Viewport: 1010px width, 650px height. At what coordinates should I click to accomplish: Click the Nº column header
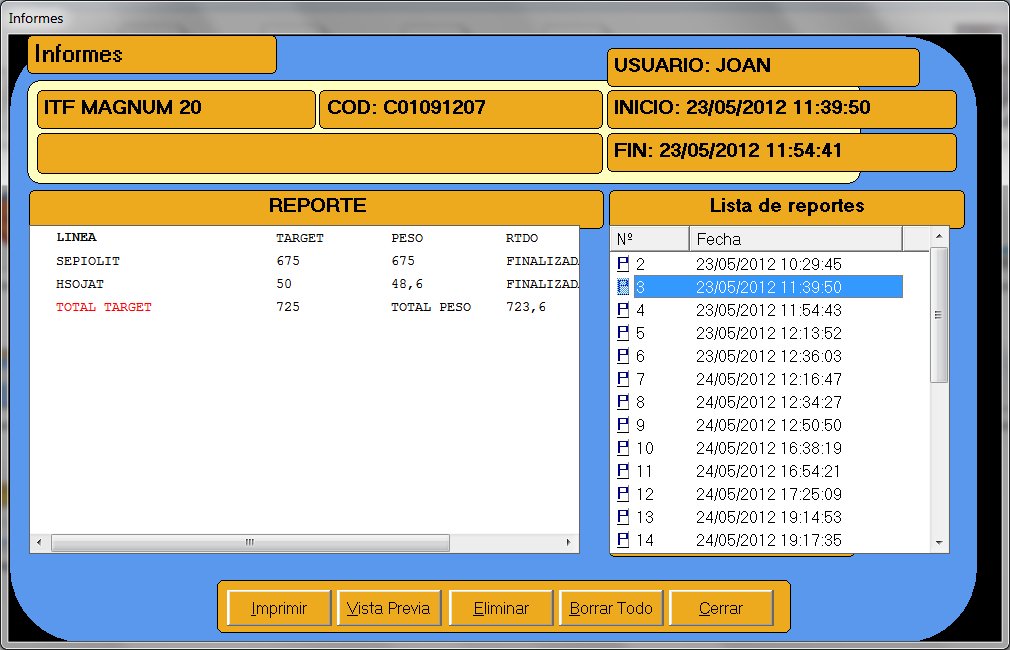(649, 239)
